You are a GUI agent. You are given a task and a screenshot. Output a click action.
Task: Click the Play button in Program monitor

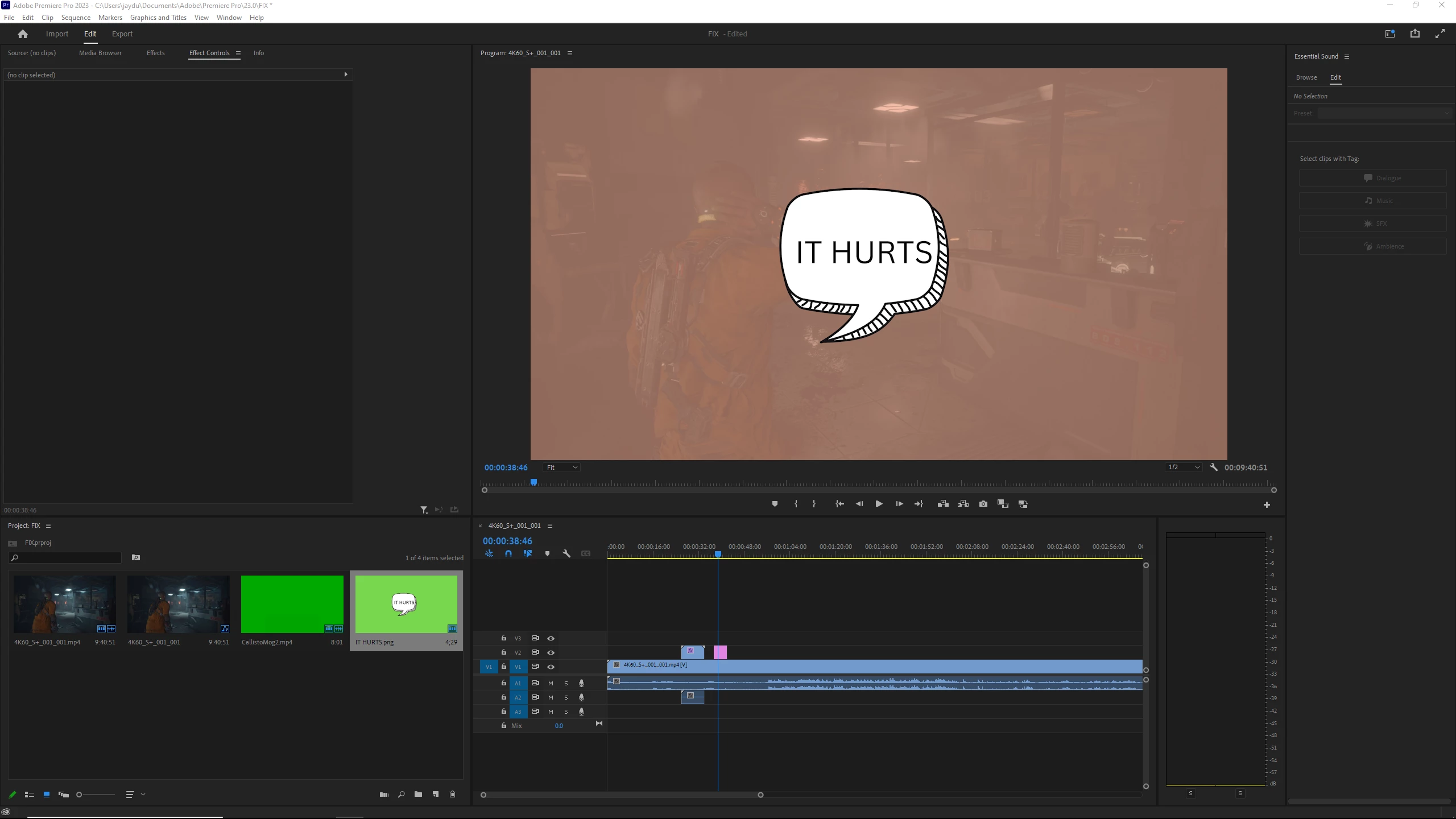(879, 504)
